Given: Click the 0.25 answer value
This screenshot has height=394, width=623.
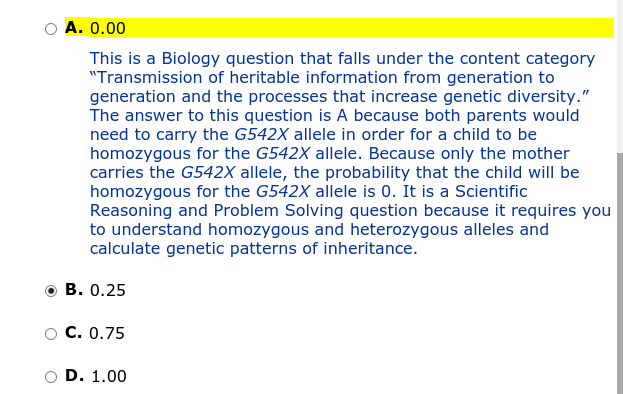Looking at the screenshot, I should click(x=108, y=290).
